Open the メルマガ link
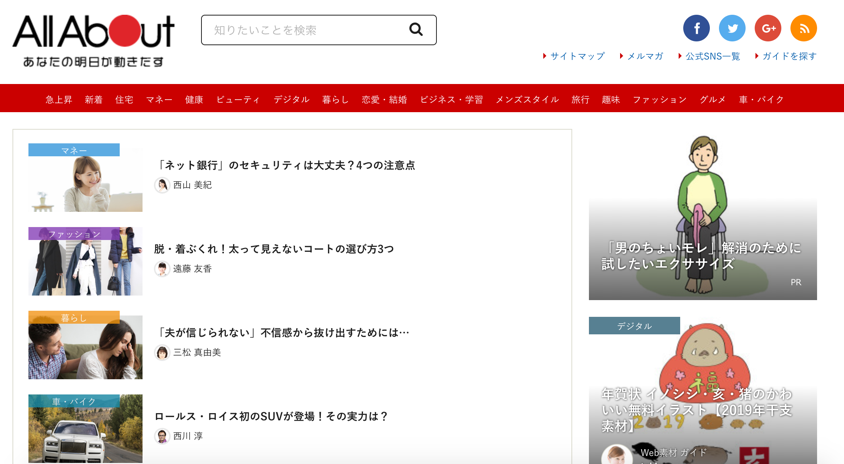844x464 pixels. (x=645, y=56)
